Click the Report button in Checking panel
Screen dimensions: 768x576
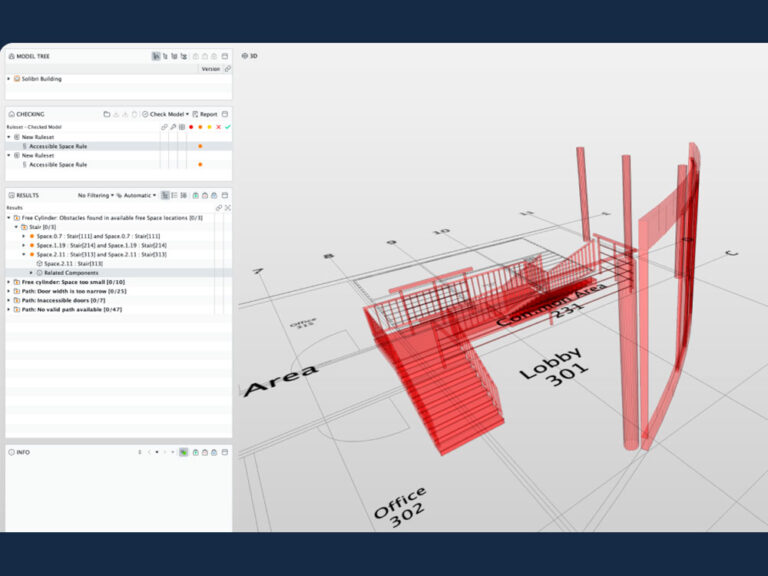click(x=204, y=114)
